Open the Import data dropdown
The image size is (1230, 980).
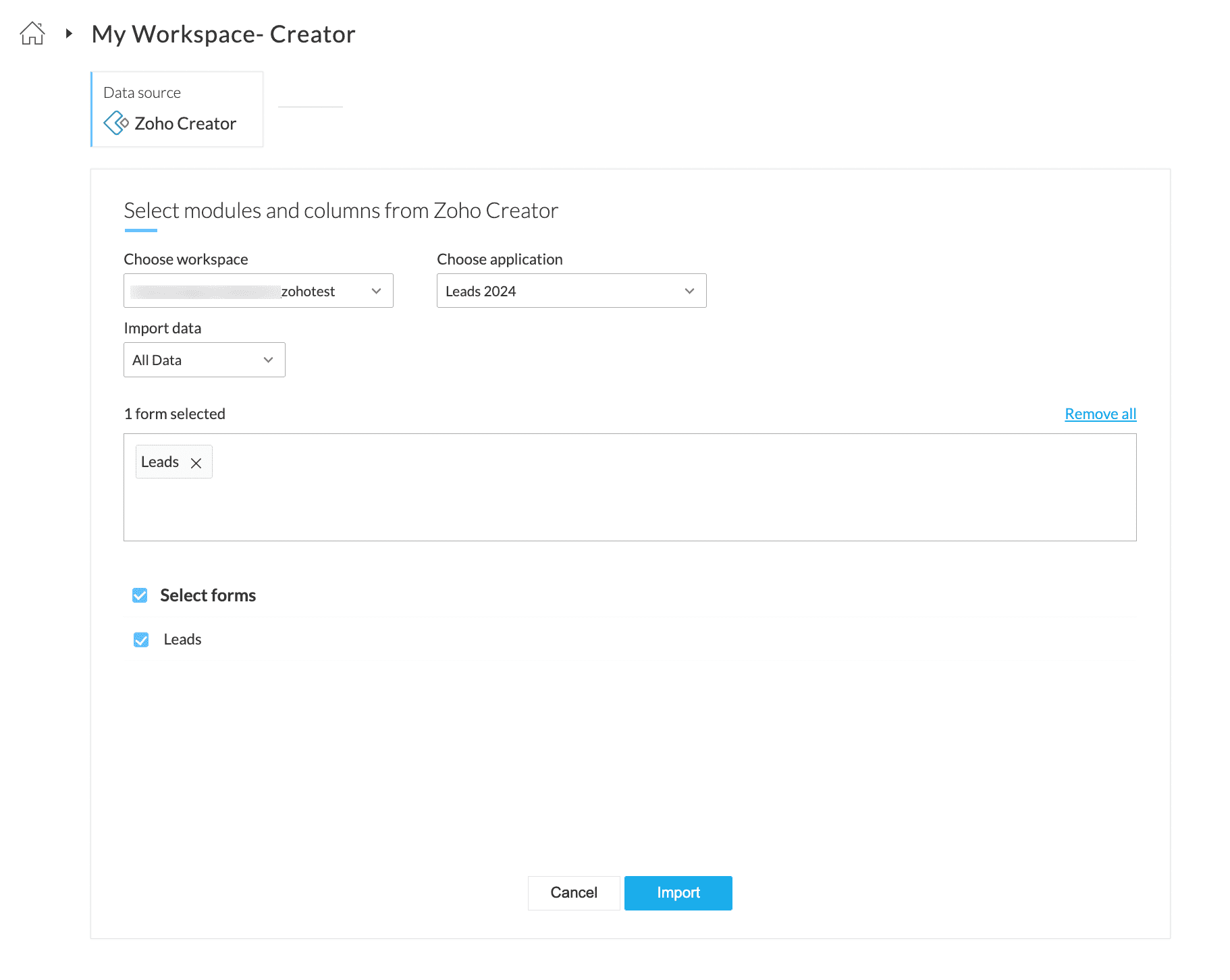[x=205, y=360]
